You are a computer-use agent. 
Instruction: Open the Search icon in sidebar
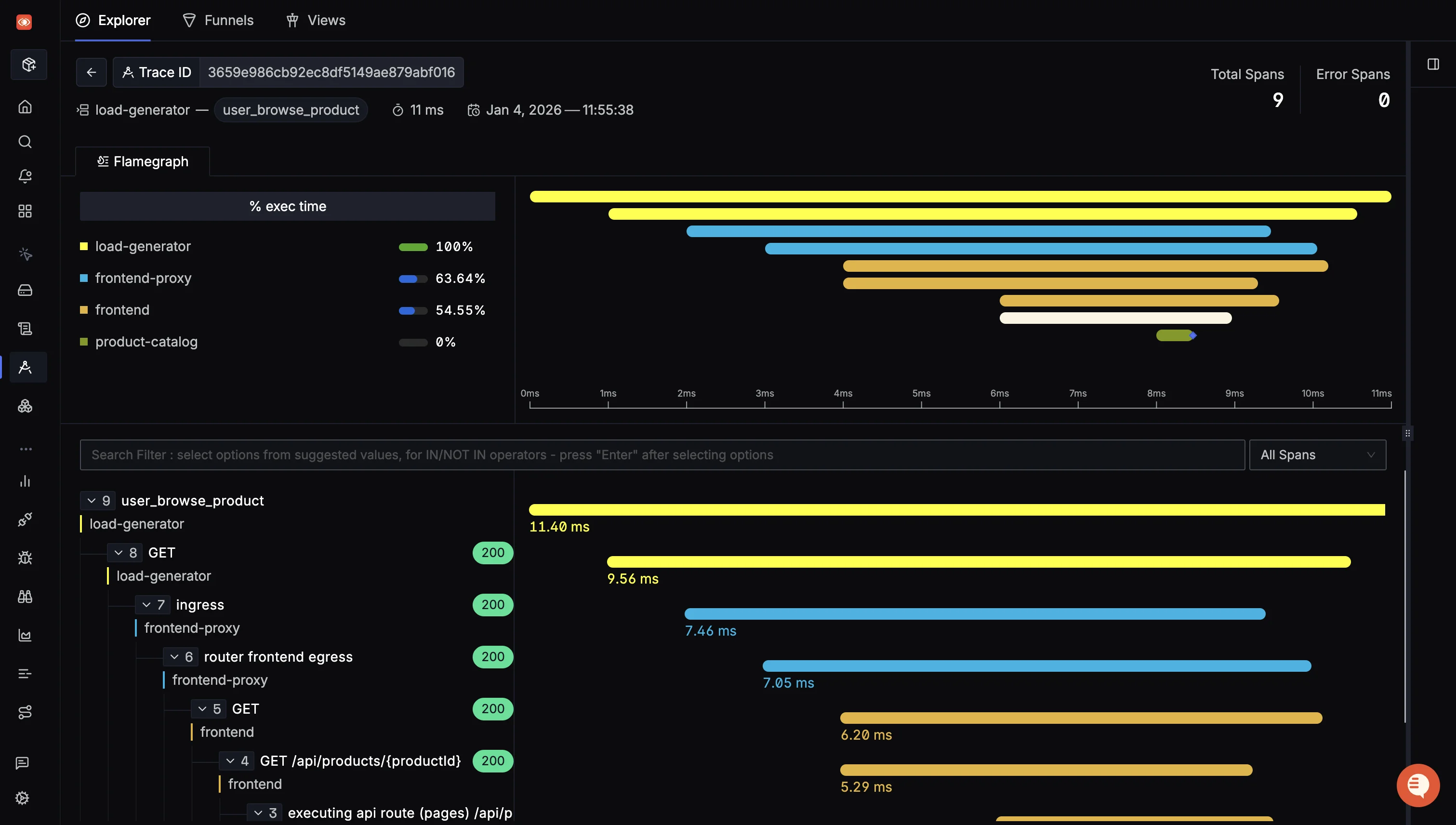tap(25, 142)
